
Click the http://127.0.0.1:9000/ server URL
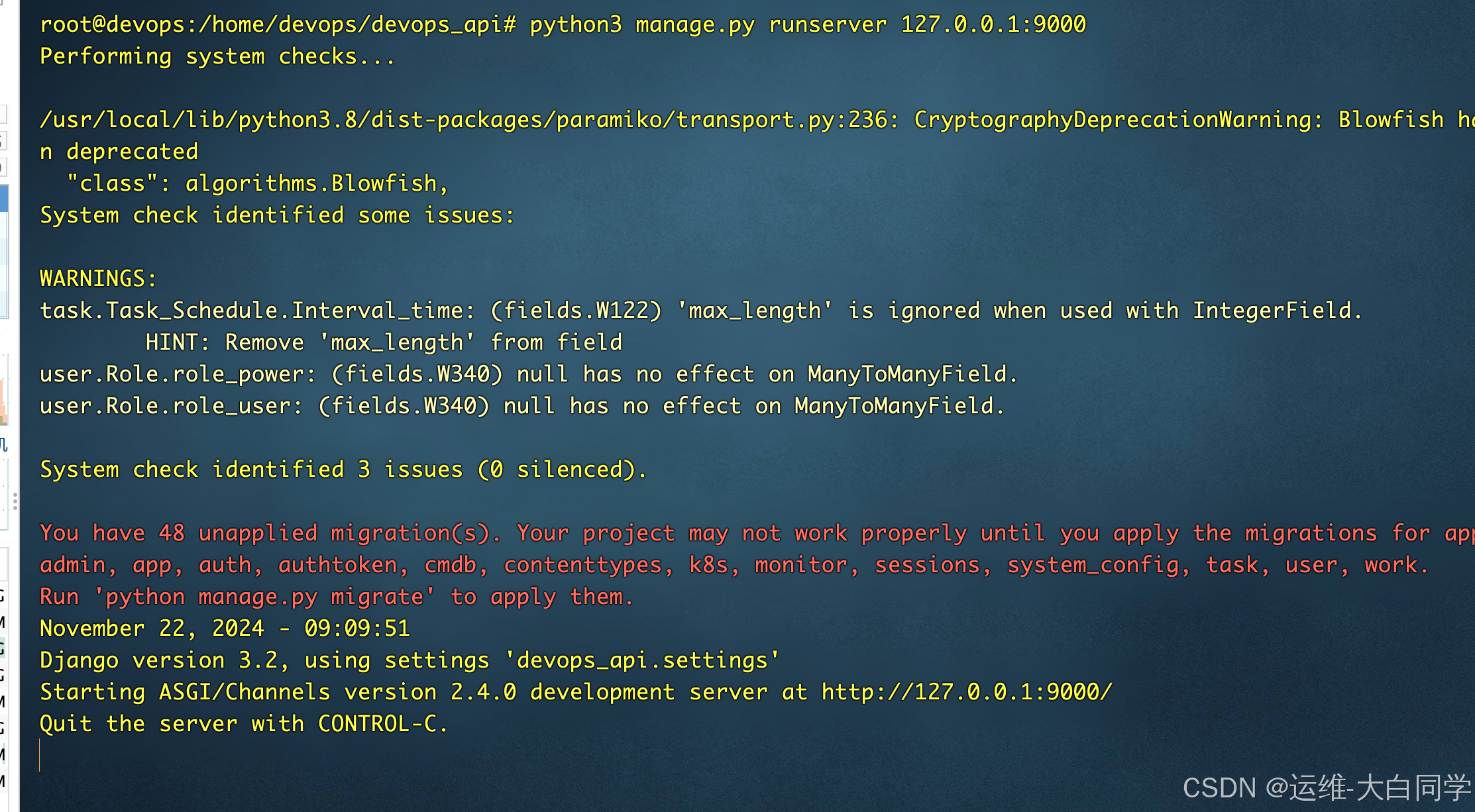[x=967, y=691]
